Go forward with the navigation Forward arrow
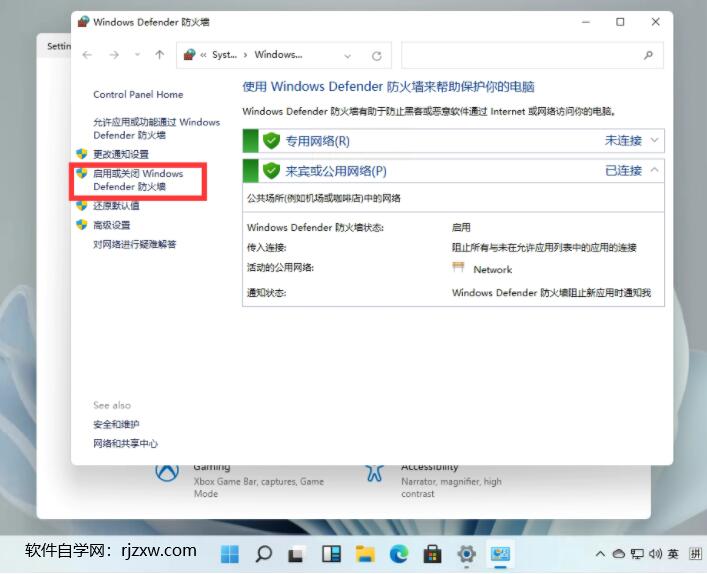 click(114, 55)
